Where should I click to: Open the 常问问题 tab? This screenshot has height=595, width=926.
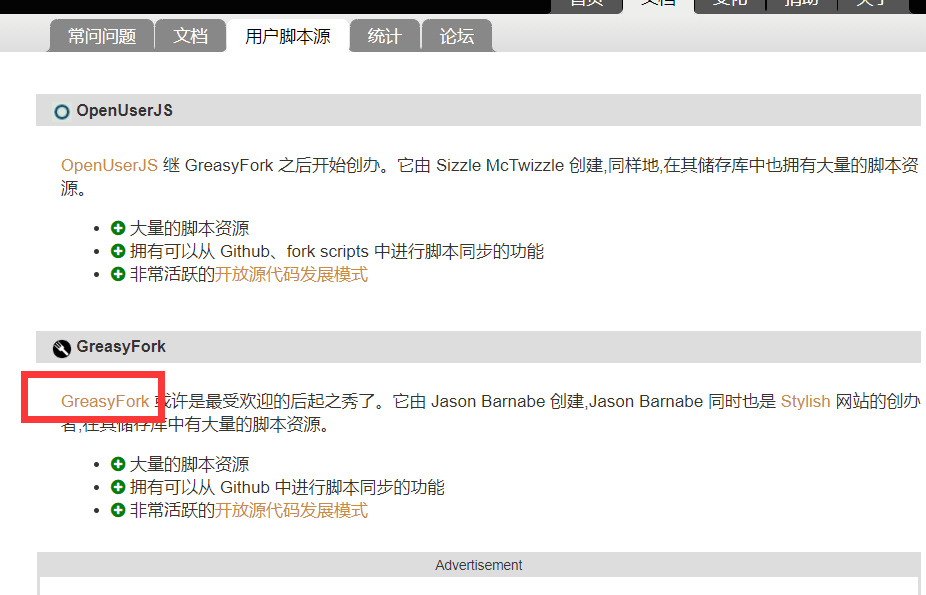[x=102, y=36]
